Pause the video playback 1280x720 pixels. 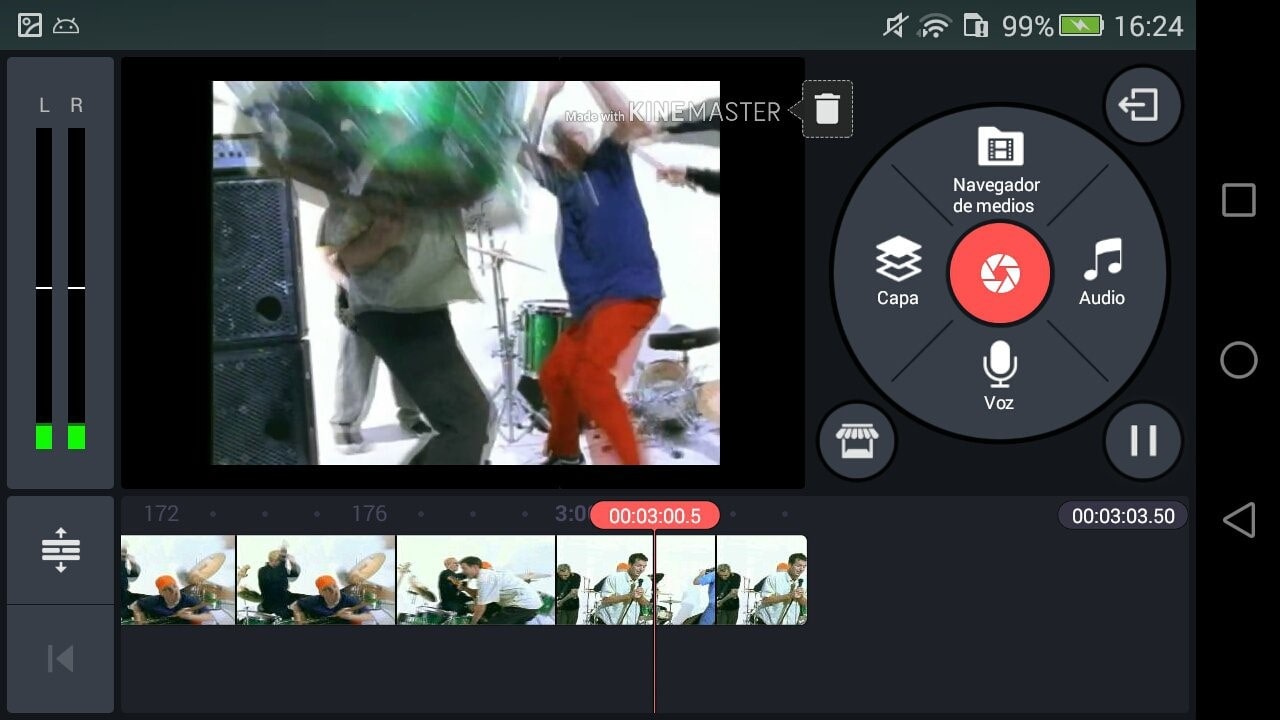coord(1143,441)
